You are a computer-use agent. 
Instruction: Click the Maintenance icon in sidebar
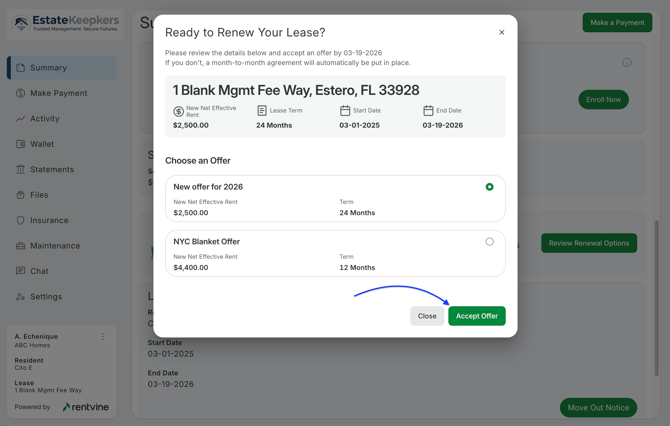click(20, 246)
